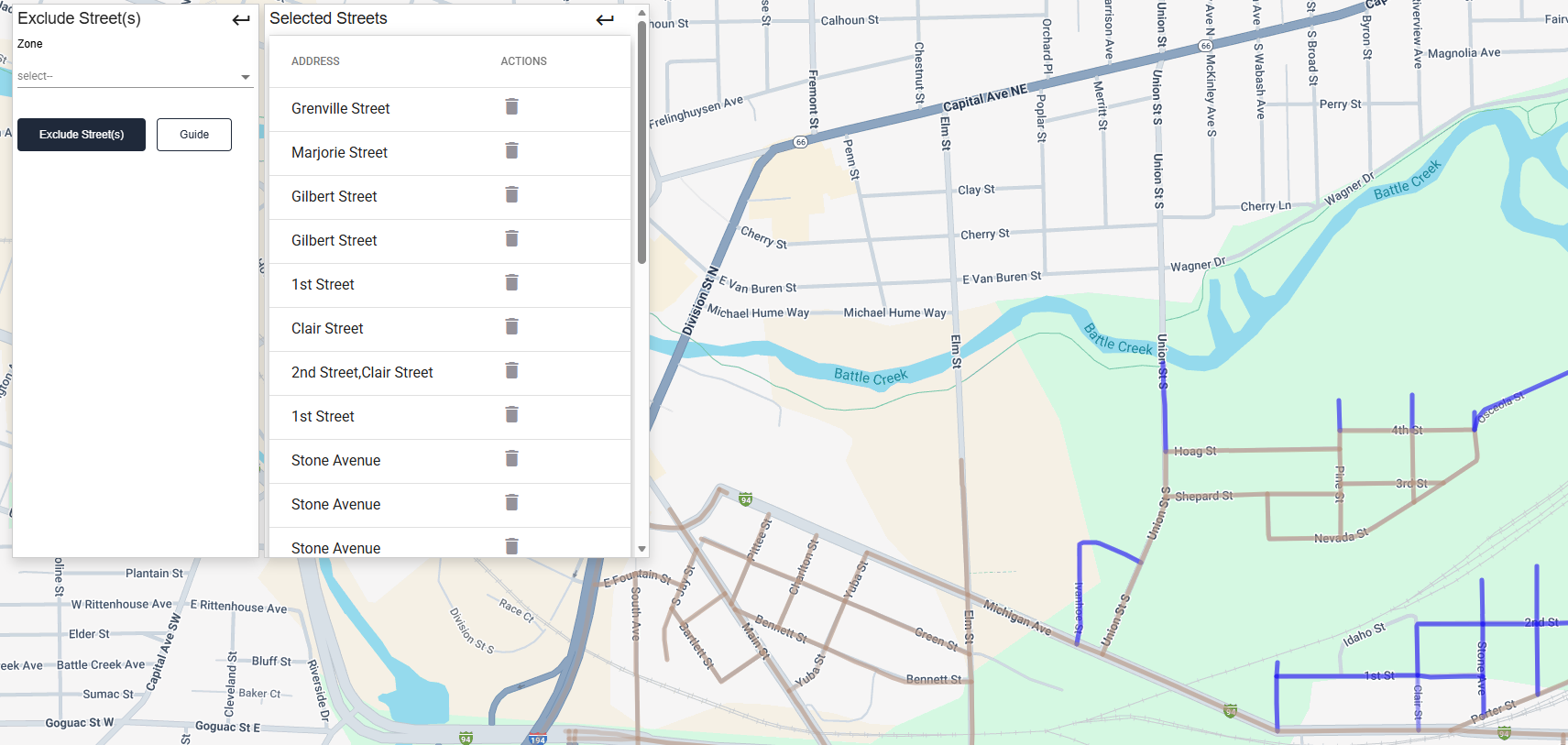Remove Marjorie Street using trash icon

511,151
